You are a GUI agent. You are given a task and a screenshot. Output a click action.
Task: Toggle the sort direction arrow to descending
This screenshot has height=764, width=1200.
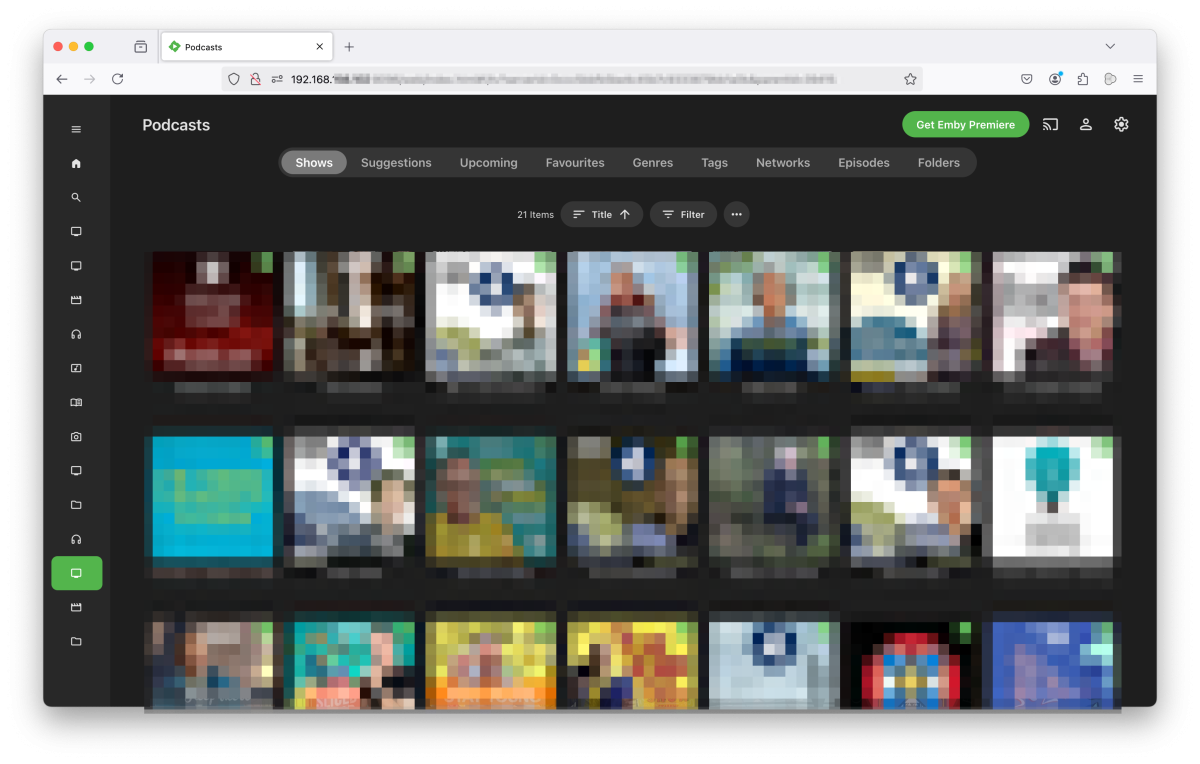click(x=625, y=214)
